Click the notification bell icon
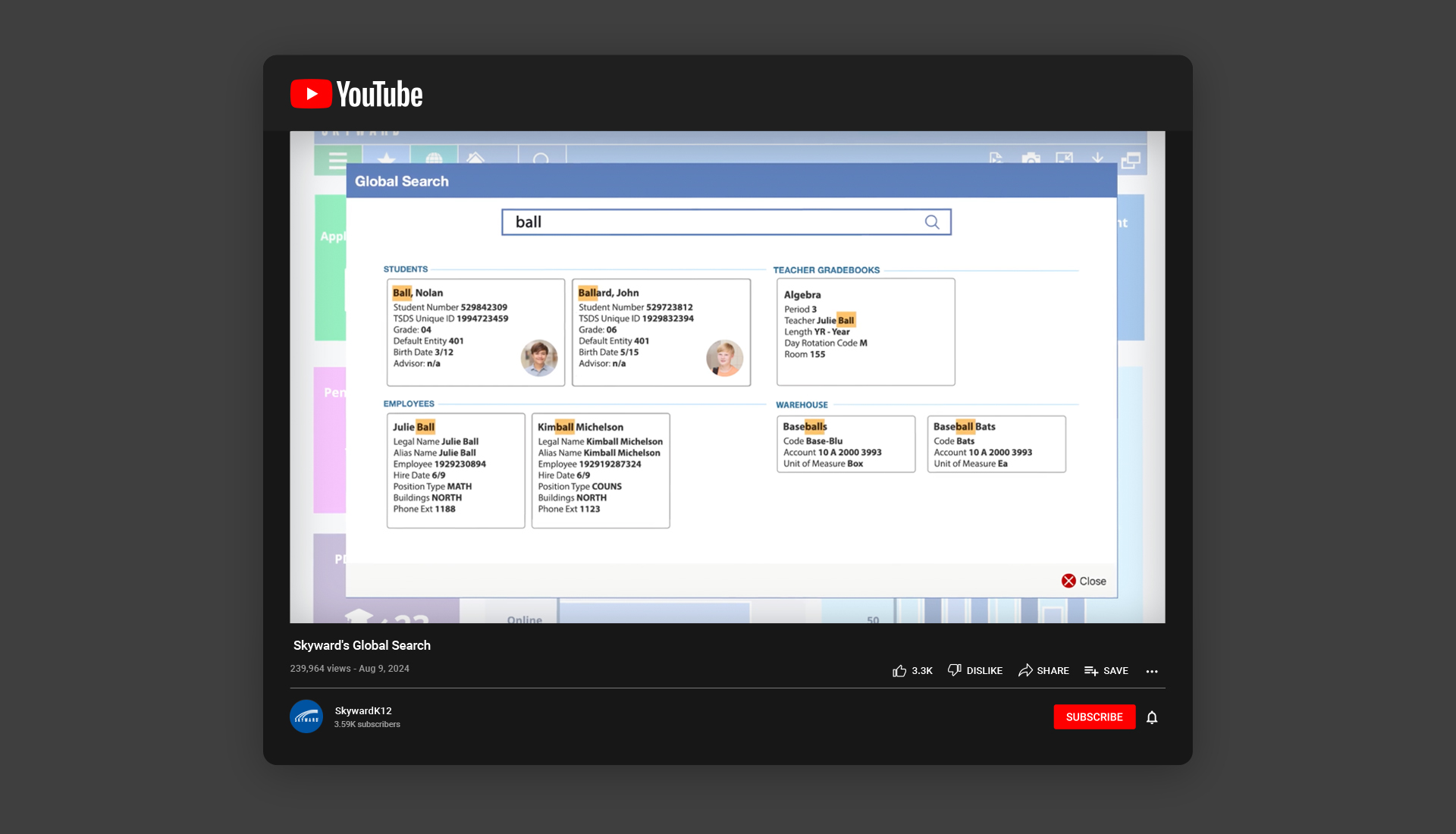The width and height of the screenshot is (1456, 834). (1152, 717)
